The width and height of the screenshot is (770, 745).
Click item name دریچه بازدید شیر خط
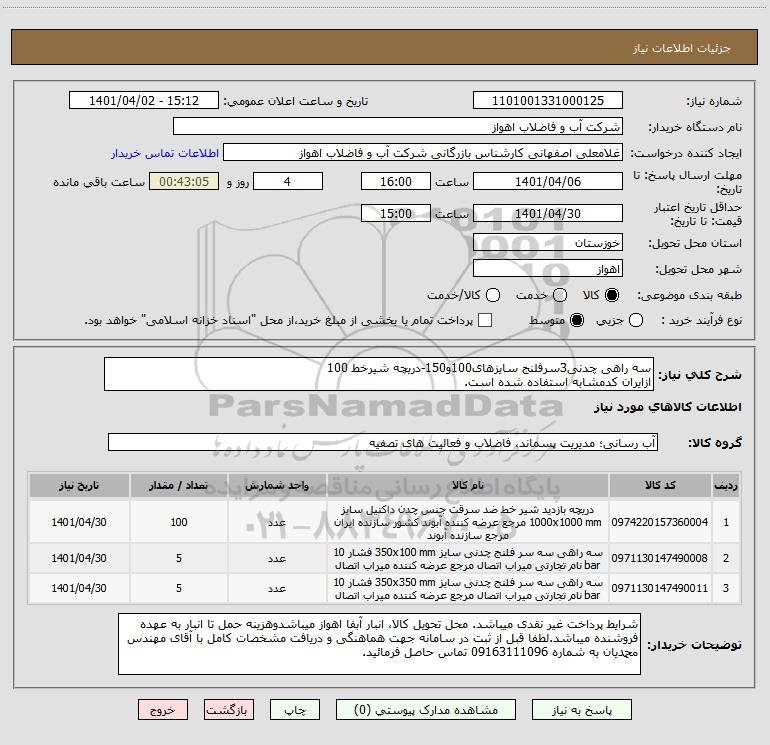point(468,522)
